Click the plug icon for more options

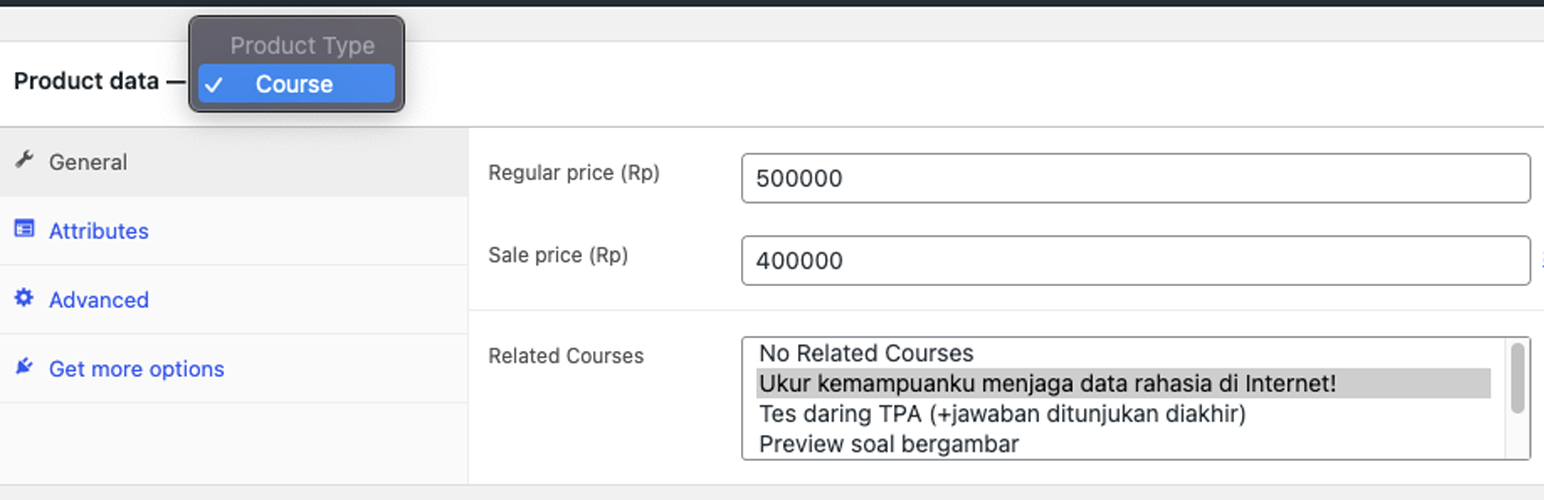point(24,367)
